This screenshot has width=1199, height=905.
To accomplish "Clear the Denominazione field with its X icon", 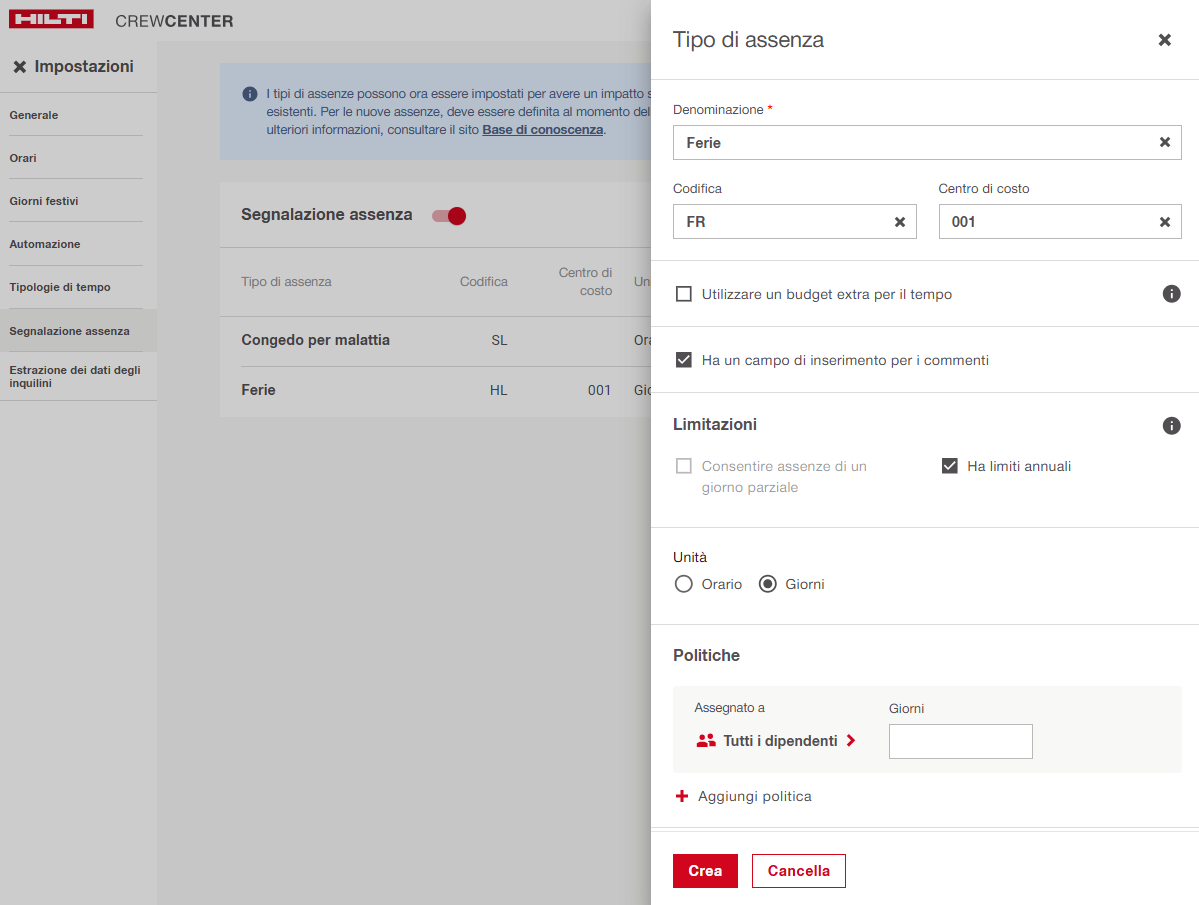I will pos(1164,143).
